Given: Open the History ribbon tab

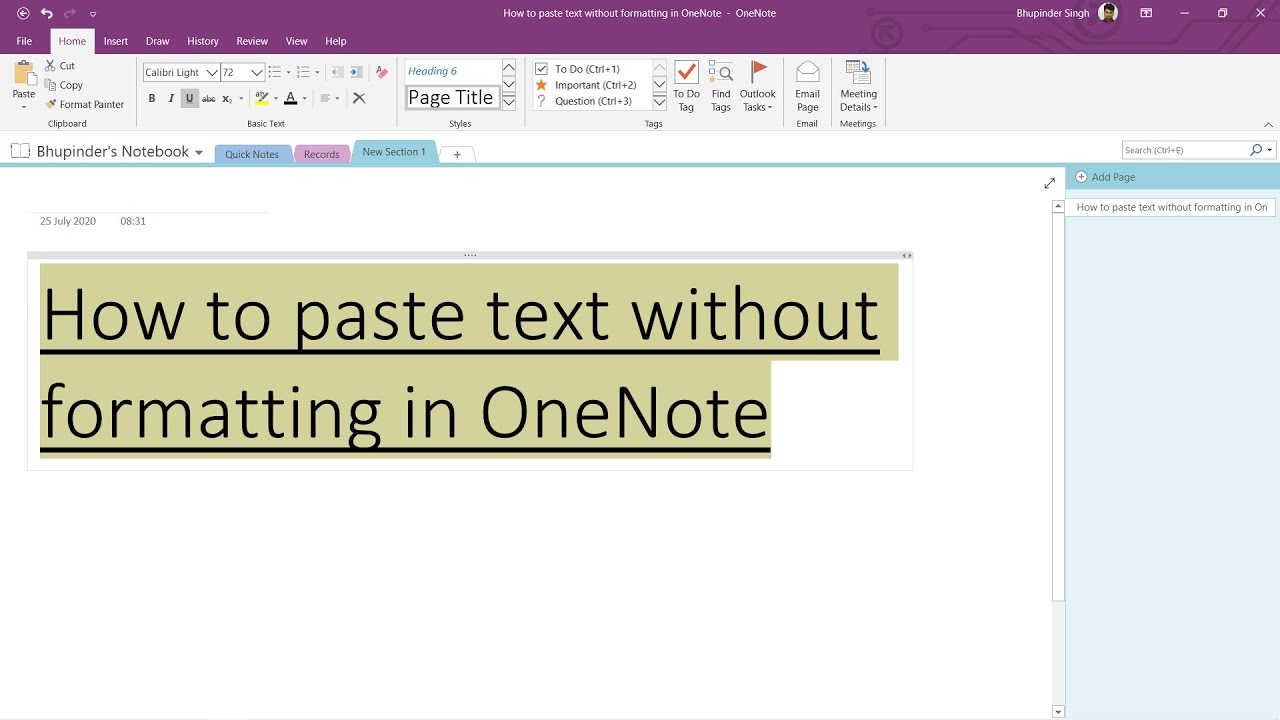Looking at the screenshot, I should (x=203, y=41).
